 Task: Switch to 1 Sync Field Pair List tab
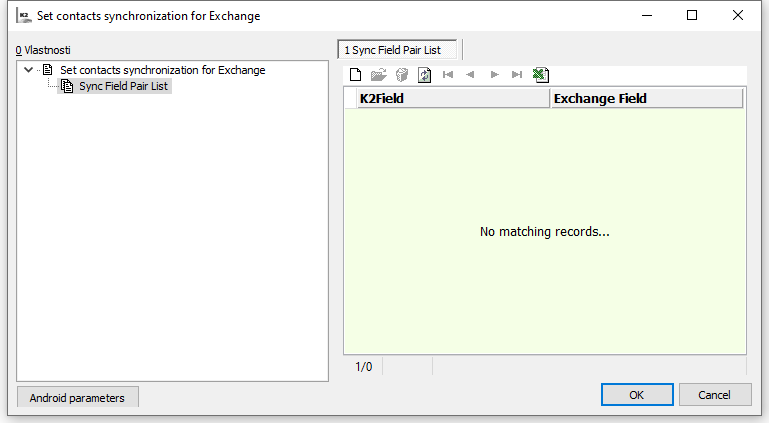[x=397, y=50]
